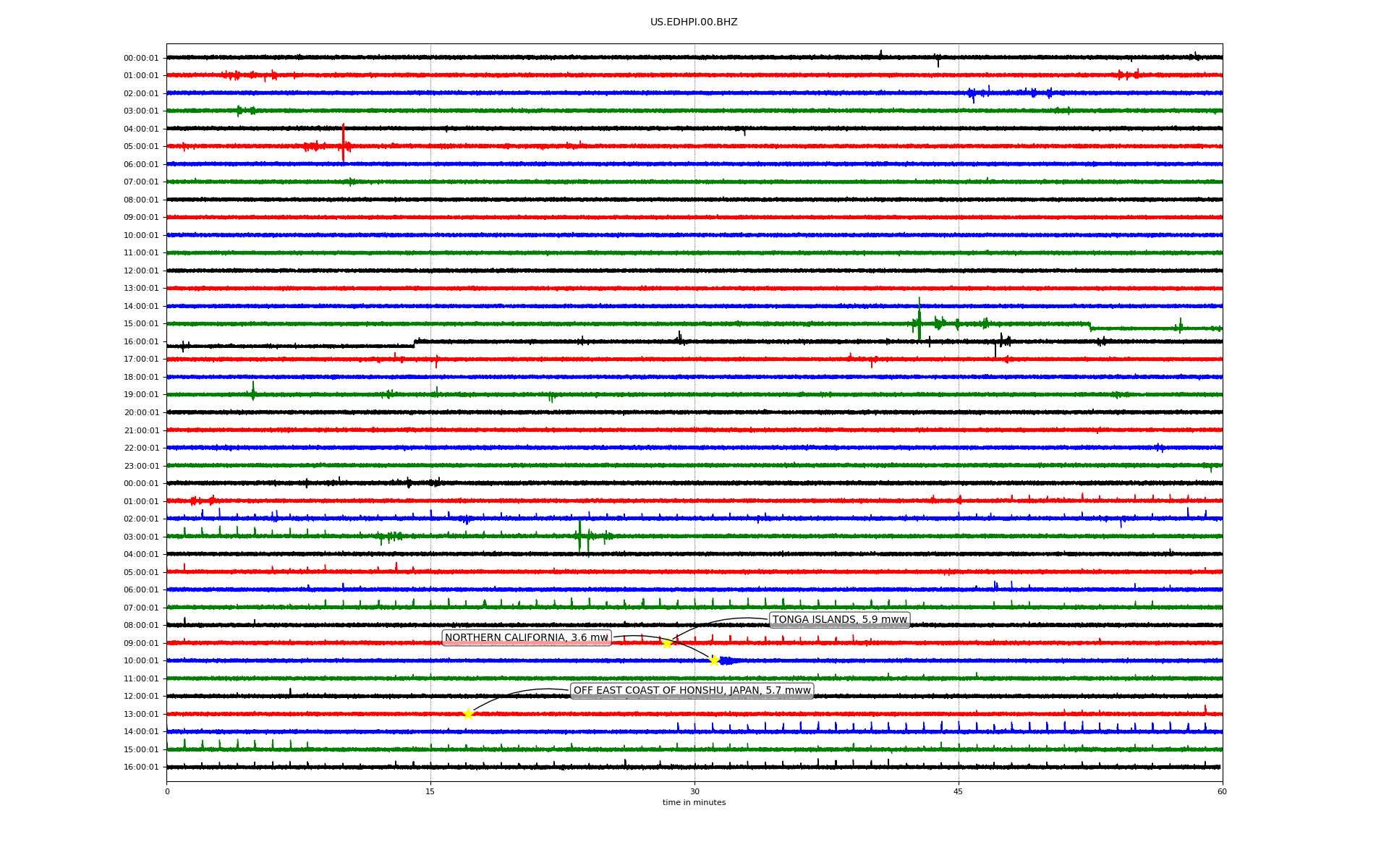Click the 'time in minutes' axis label

[694, 802]
